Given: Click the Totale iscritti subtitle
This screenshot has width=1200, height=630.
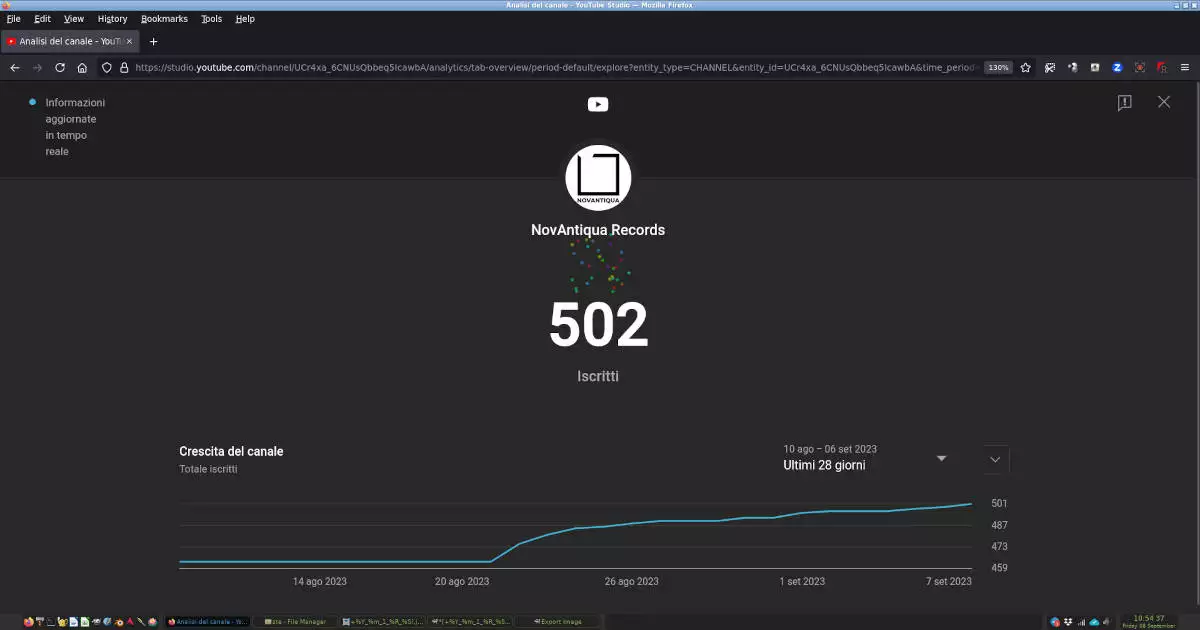Looking at the screenshot, I should (208, 469).
